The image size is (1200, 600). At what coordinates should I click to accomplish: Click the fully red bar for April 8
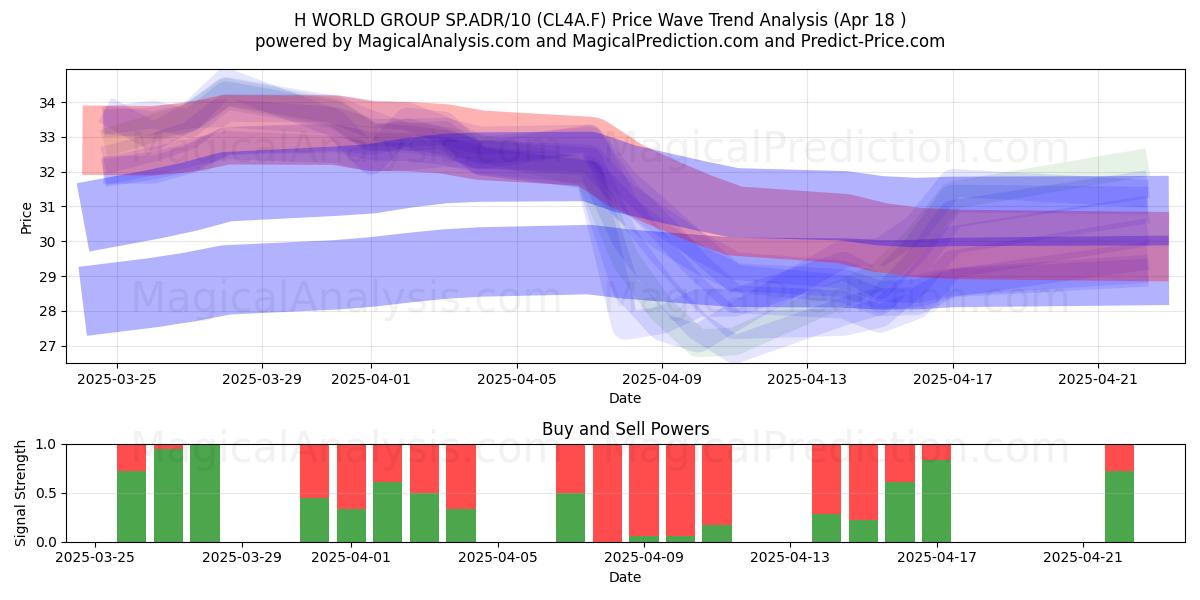[607, 493]
